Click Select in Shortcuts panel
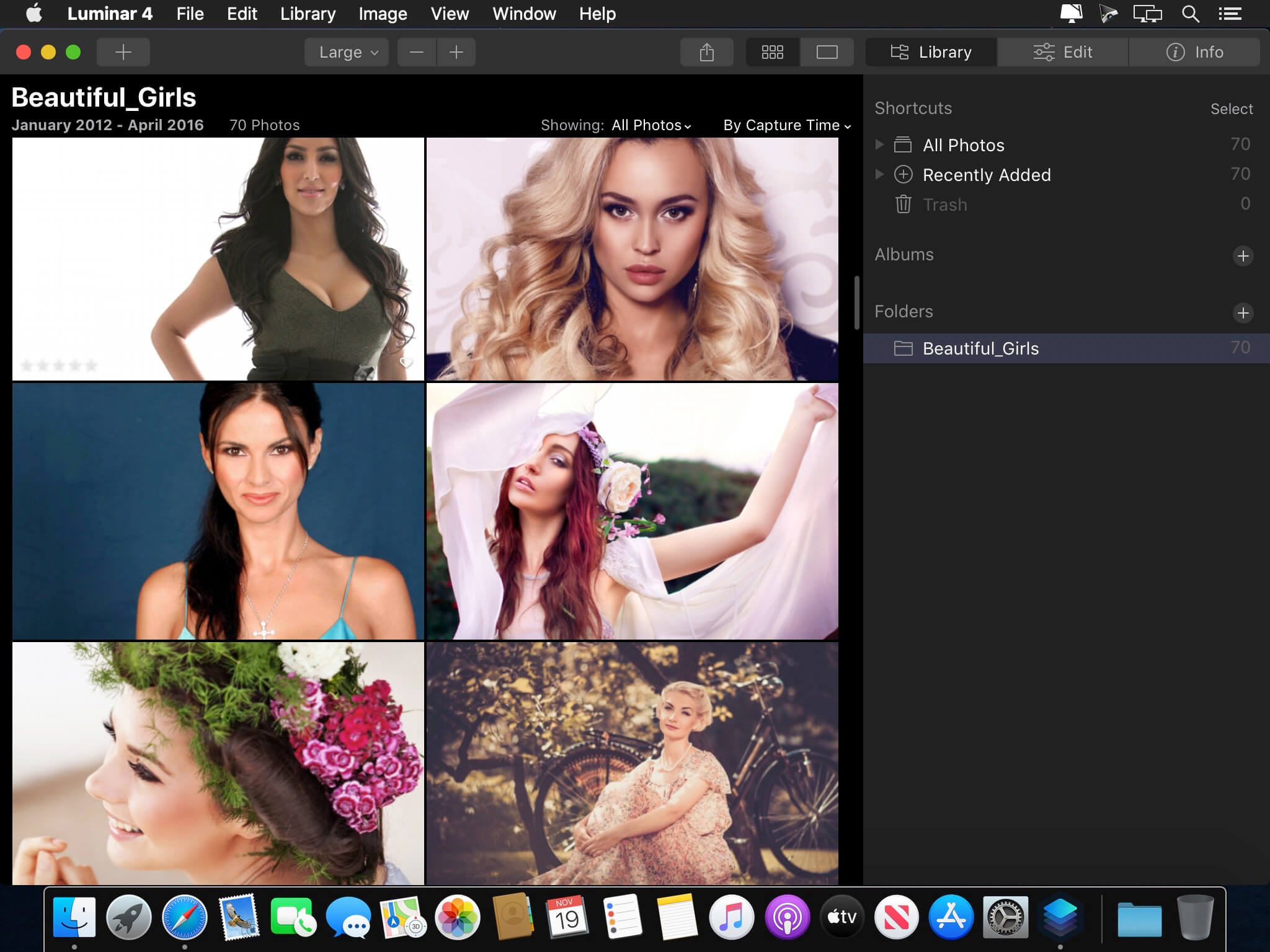Screen dimensions: 1270x952 coord(1231,109)
